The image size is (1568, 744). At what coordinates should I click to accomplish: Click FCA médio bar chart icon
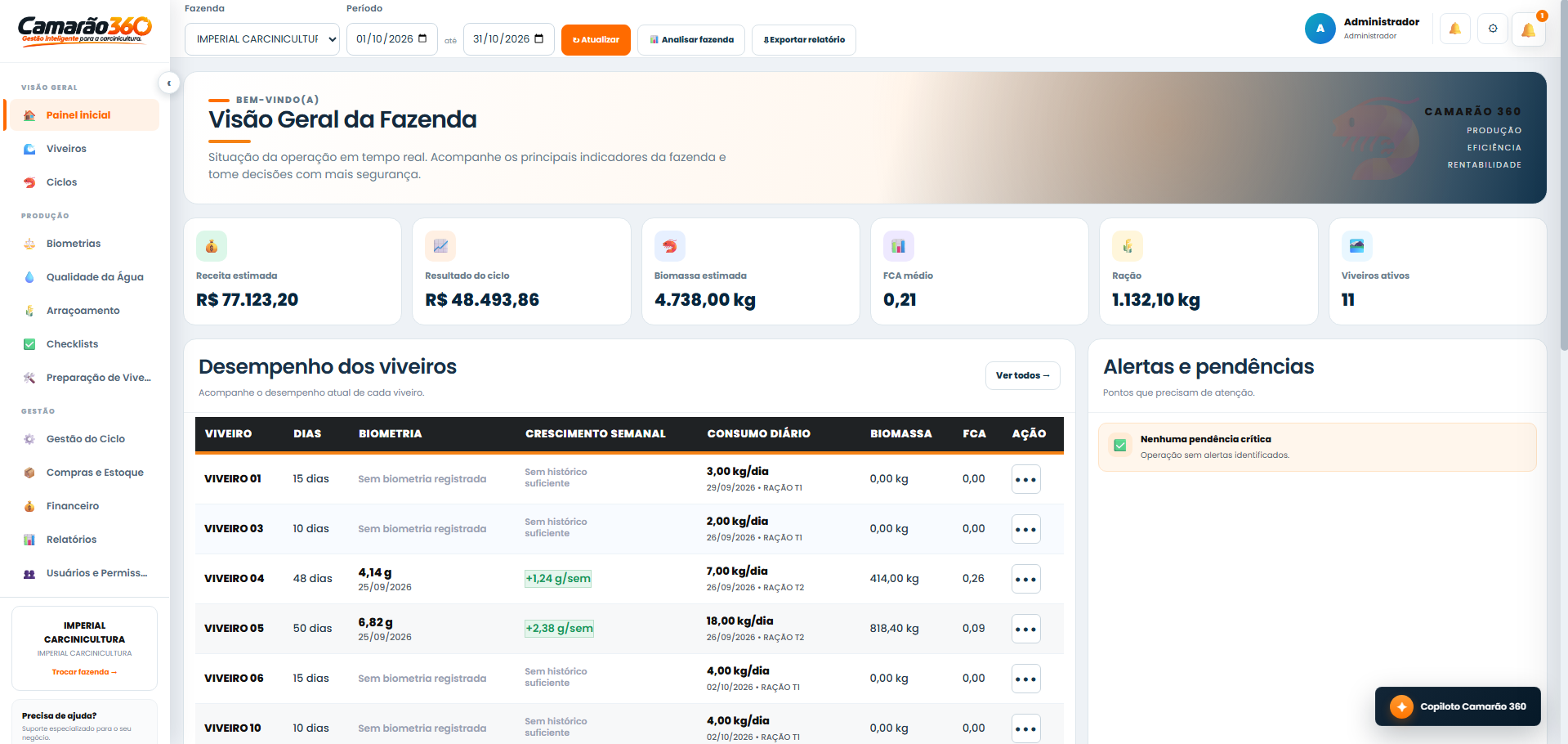899,246
